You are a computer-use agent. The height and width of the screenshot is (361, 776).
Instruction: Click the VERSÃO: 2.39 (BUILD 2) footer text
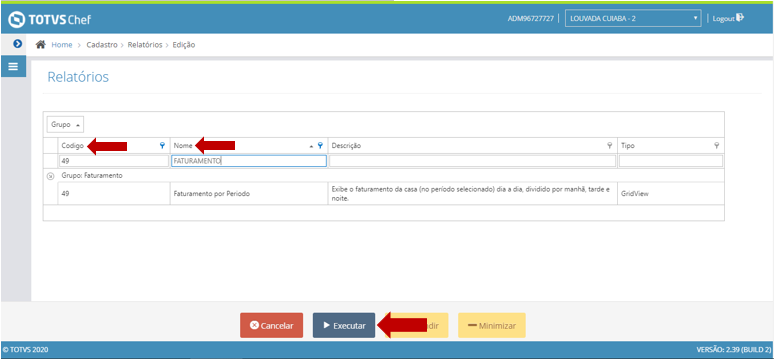(734, 350)
